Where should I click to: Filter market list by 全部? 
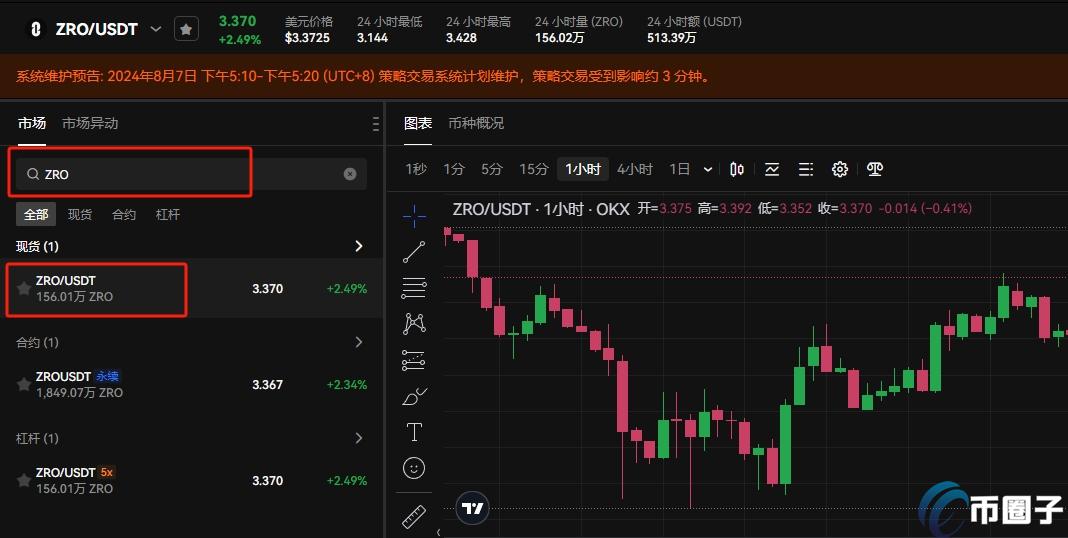coord(36,215)
